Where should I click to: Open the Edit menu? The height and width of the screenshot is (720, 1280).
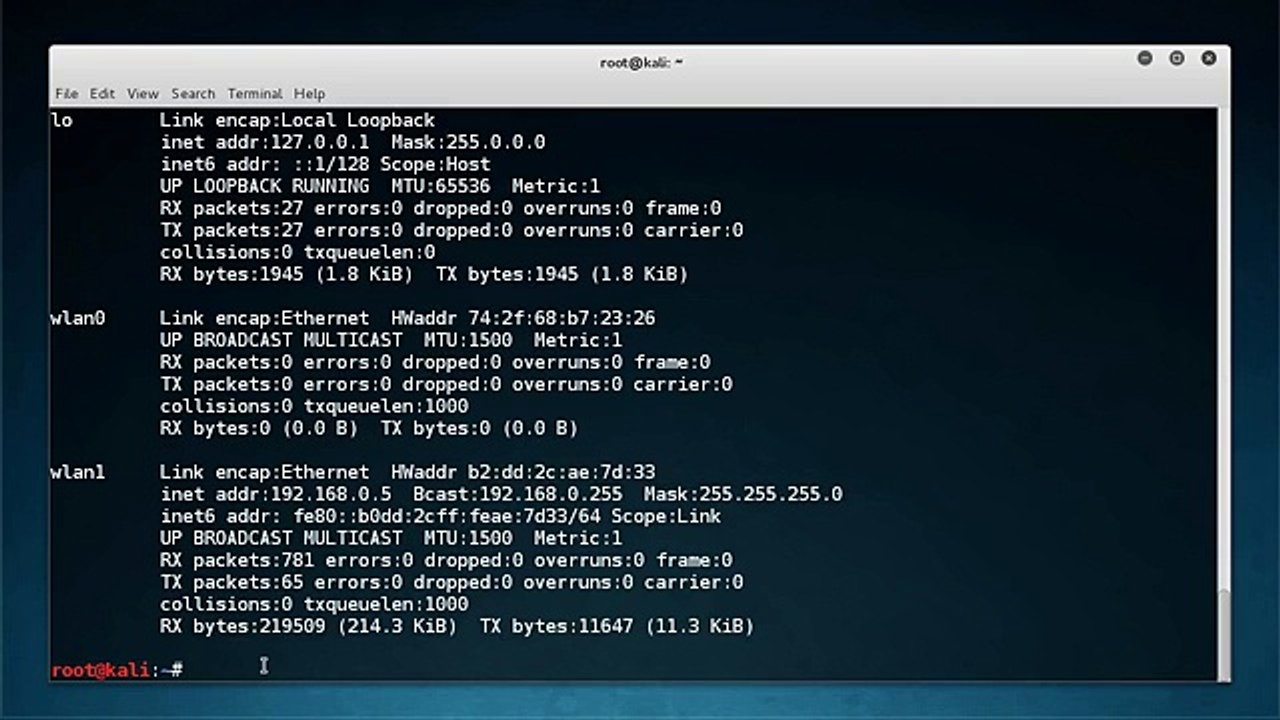point(102,93)
